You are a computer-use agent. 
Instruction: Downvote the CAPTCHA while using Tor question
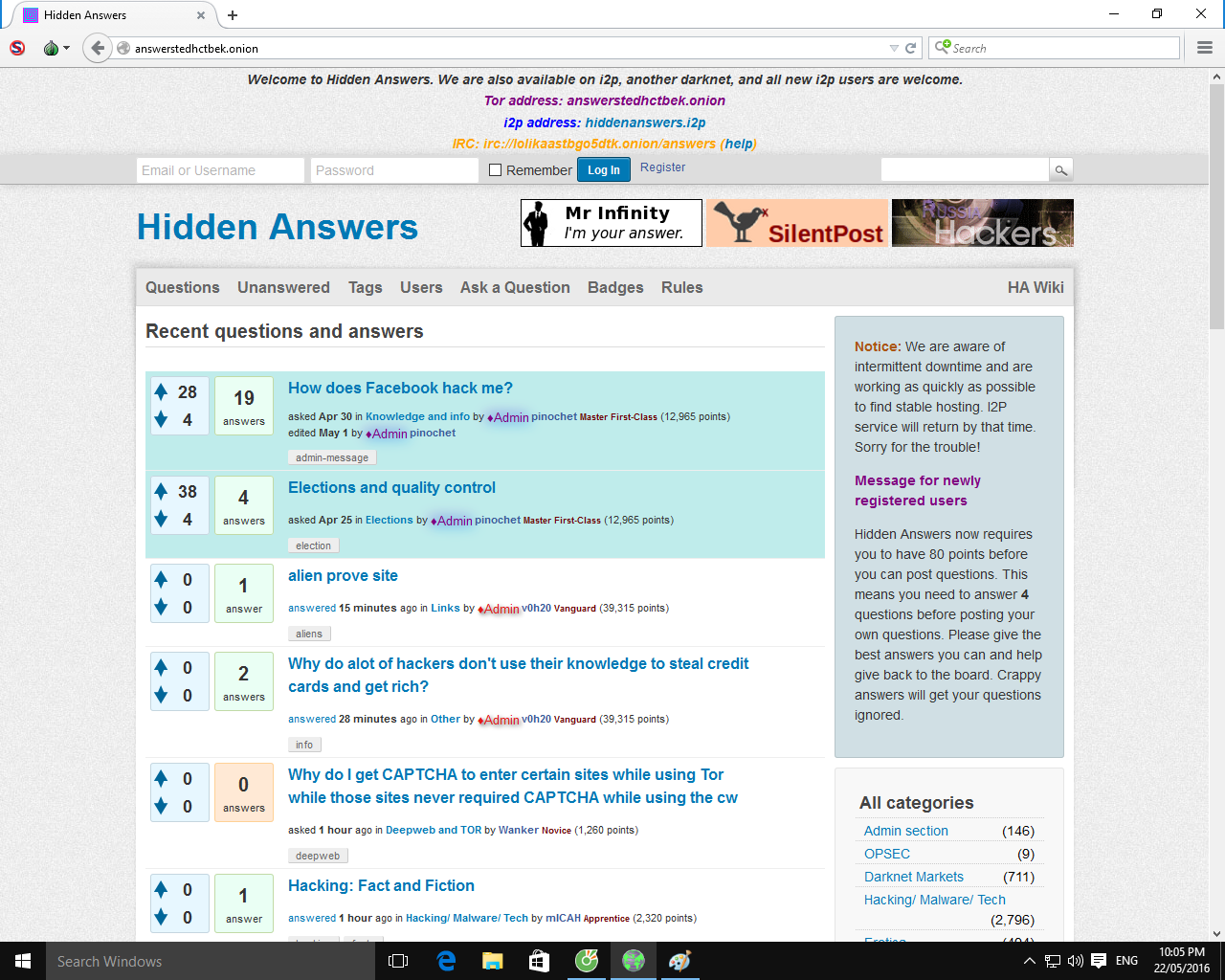click(x=161, y=806)
